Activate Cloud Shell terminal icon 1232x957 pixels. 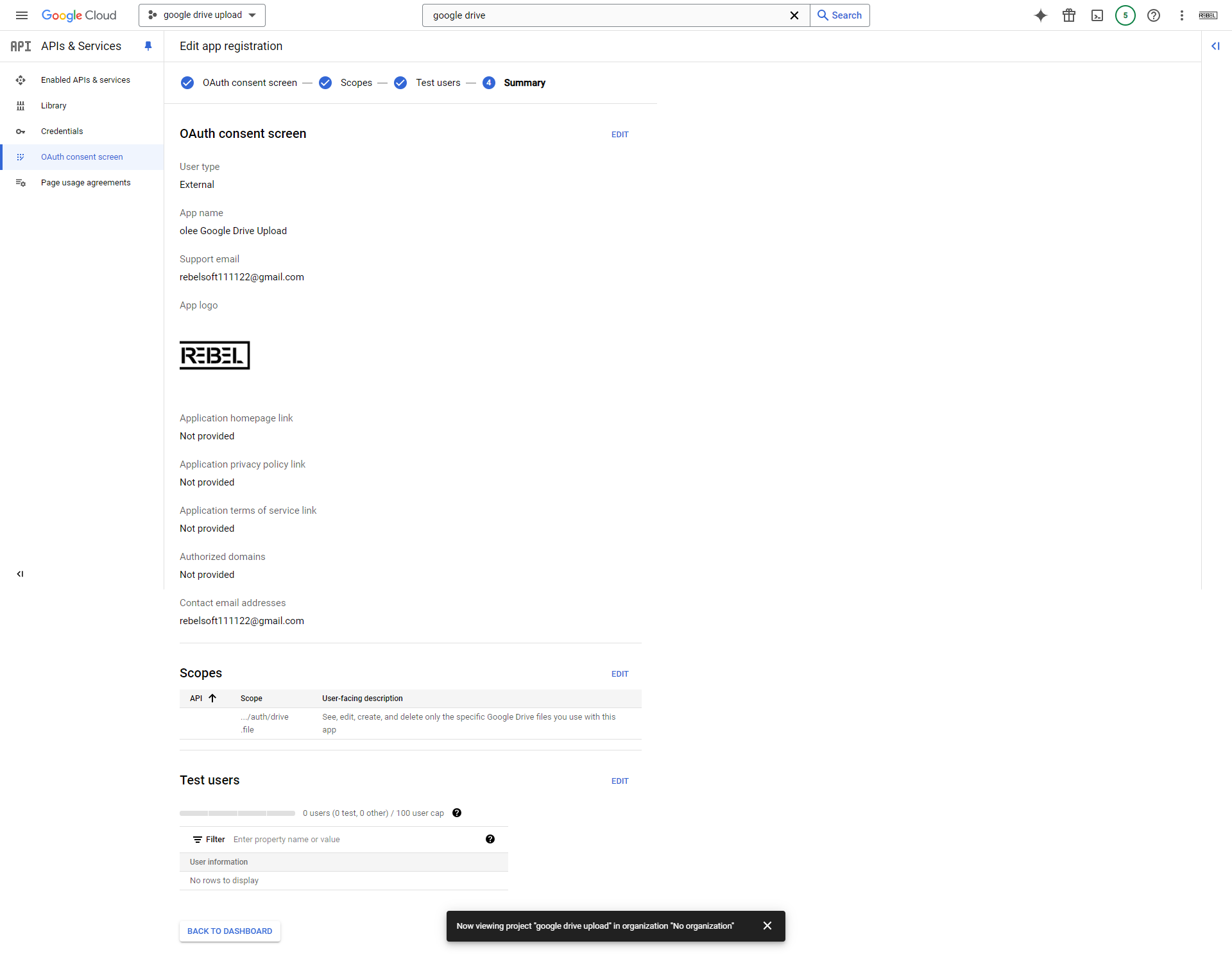1097,15
